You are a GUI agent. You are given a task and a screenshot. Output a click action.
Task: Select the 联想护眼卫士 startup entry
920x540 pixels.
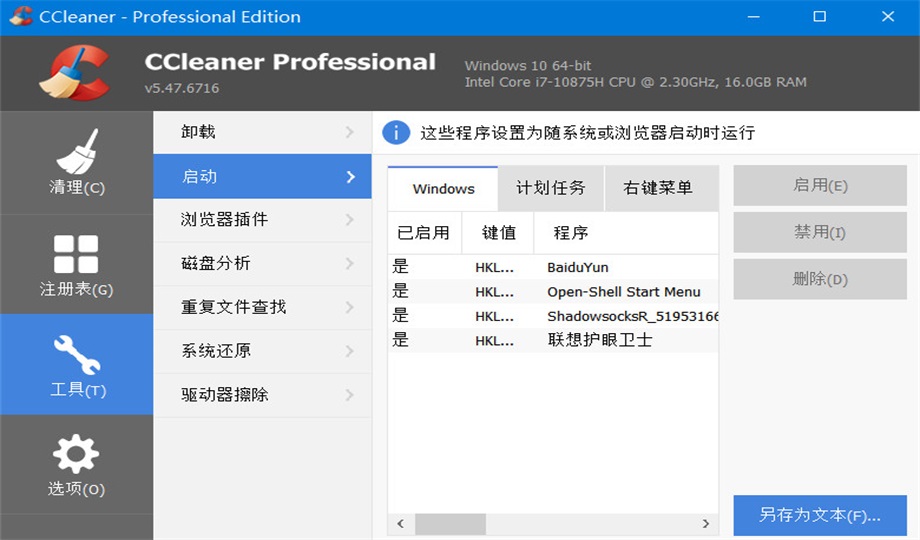click(x=553, y=340)
